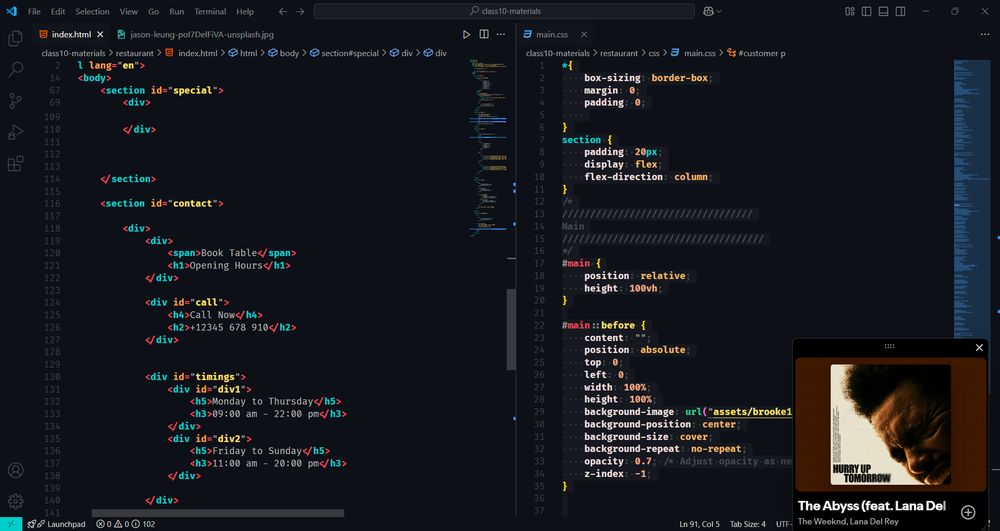
Task: Open the Accounts menu in the activity bar
Action: [x=15, y=470]
